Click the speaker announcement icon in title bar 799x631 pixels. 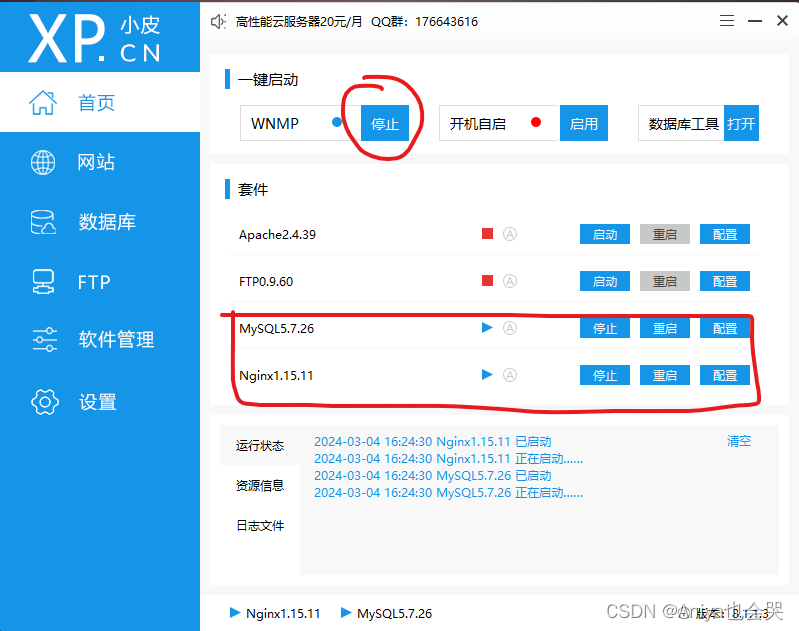219,21
